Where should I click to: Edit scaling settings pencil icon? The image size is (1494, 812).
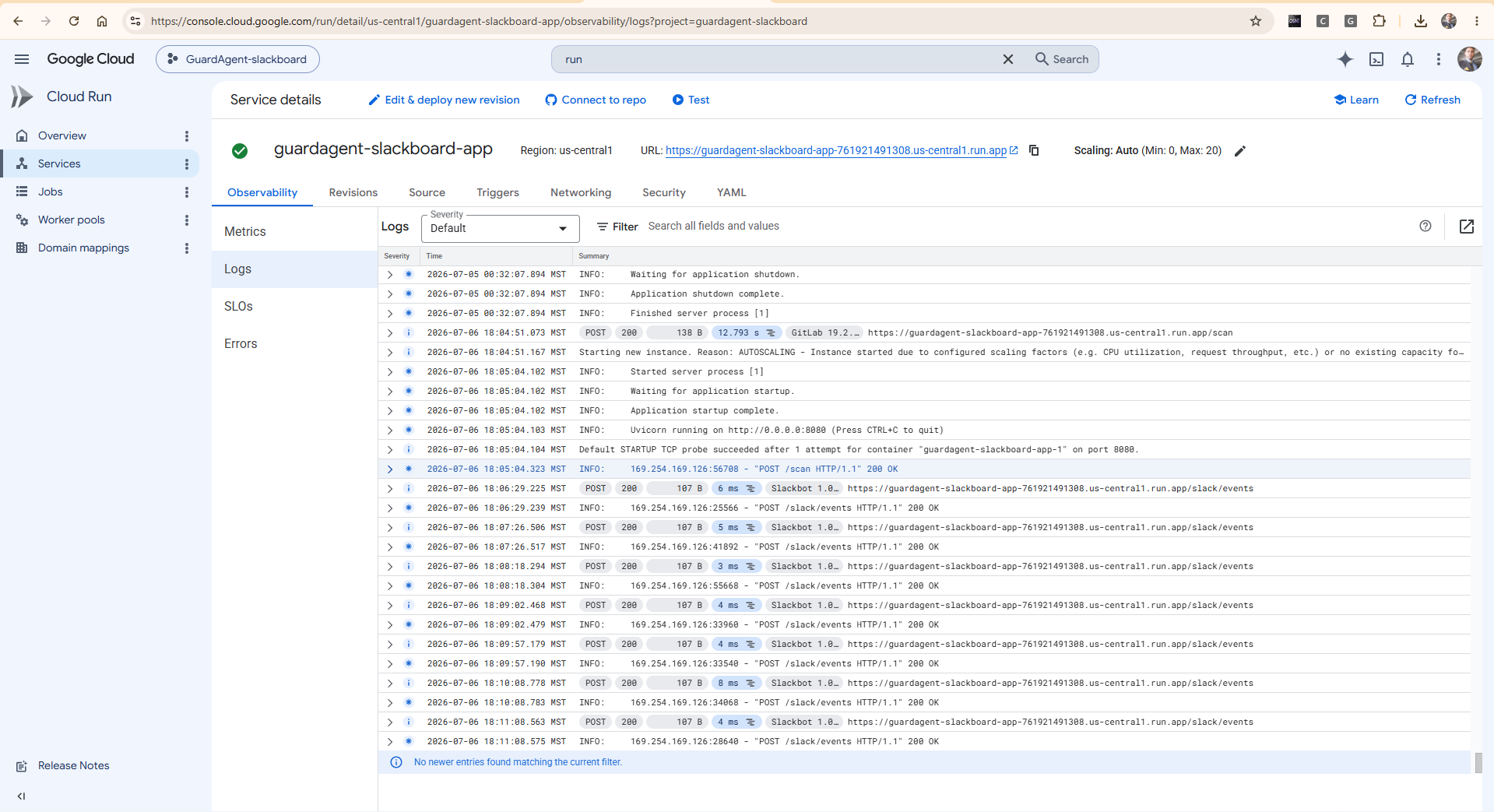pos(1240,151)
